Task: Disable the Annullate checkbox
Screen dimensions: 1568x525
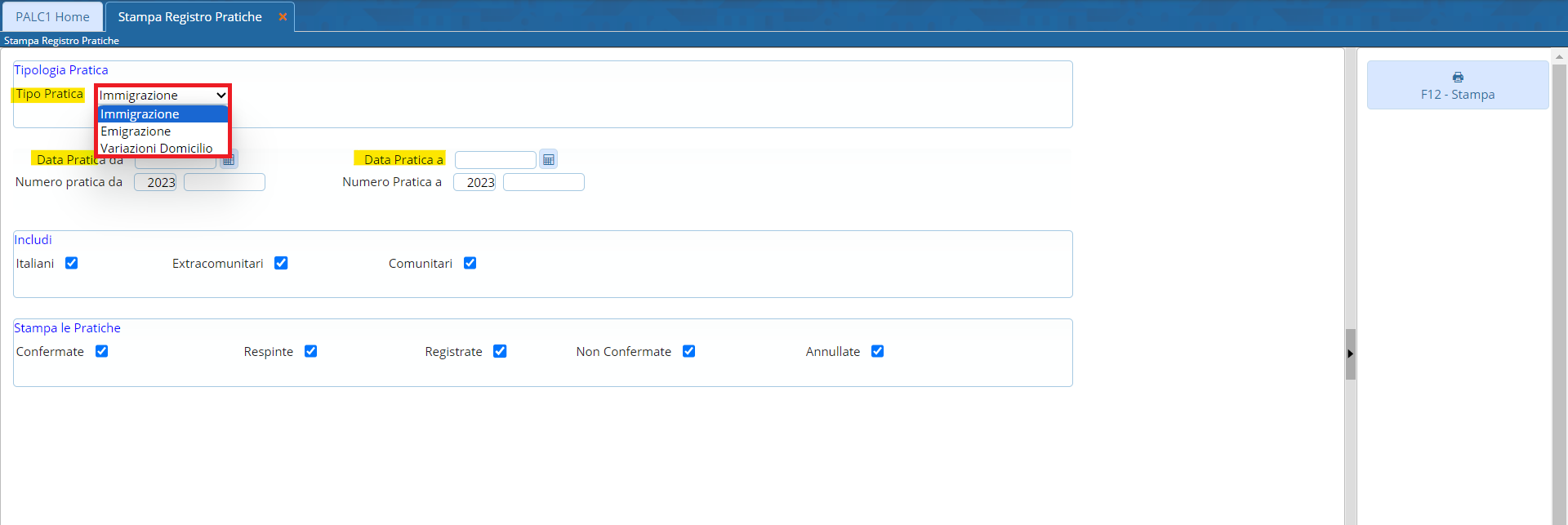Action: point(877,351)
